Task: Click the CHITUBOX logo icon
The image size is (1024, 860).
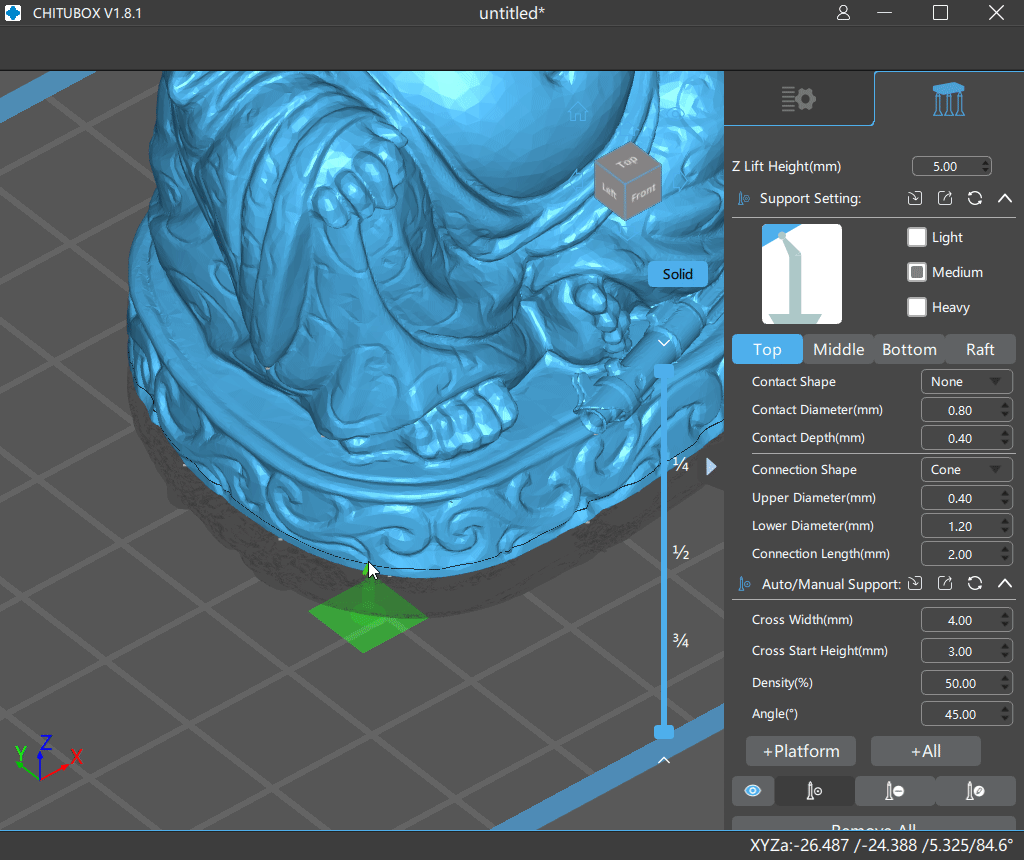Action: click(x=13, y=13)
